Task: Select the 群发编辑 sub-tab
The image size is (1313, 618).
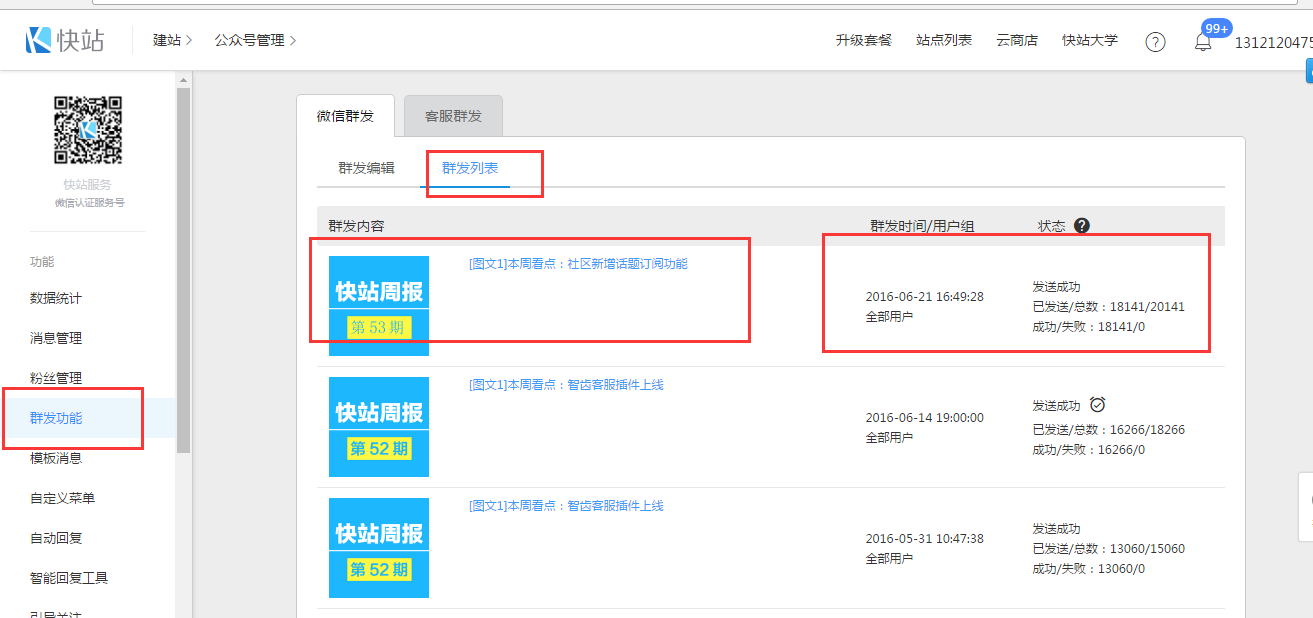Action: [366, 168]
